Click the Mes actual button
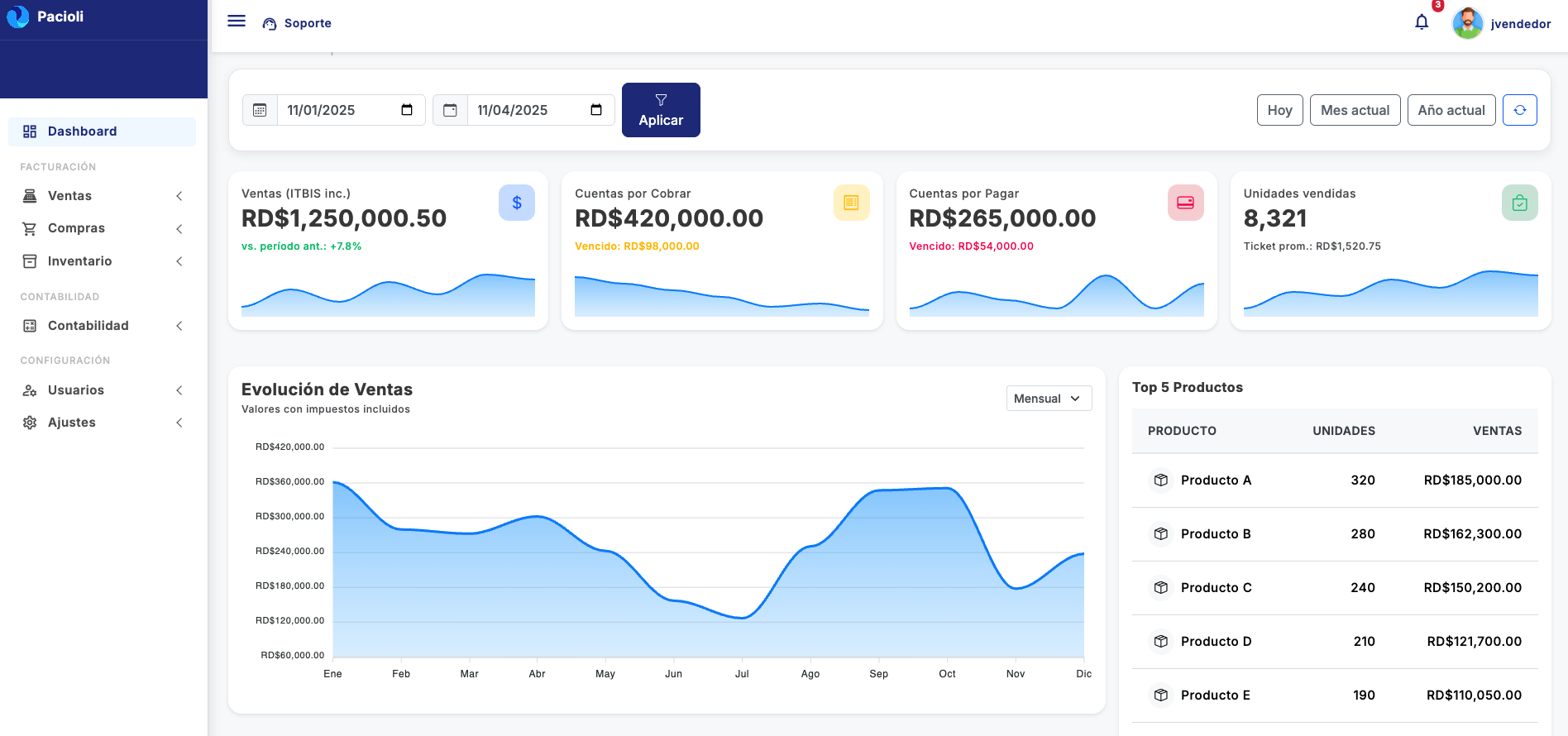 pyautogui.click(x=1355, y=110)
